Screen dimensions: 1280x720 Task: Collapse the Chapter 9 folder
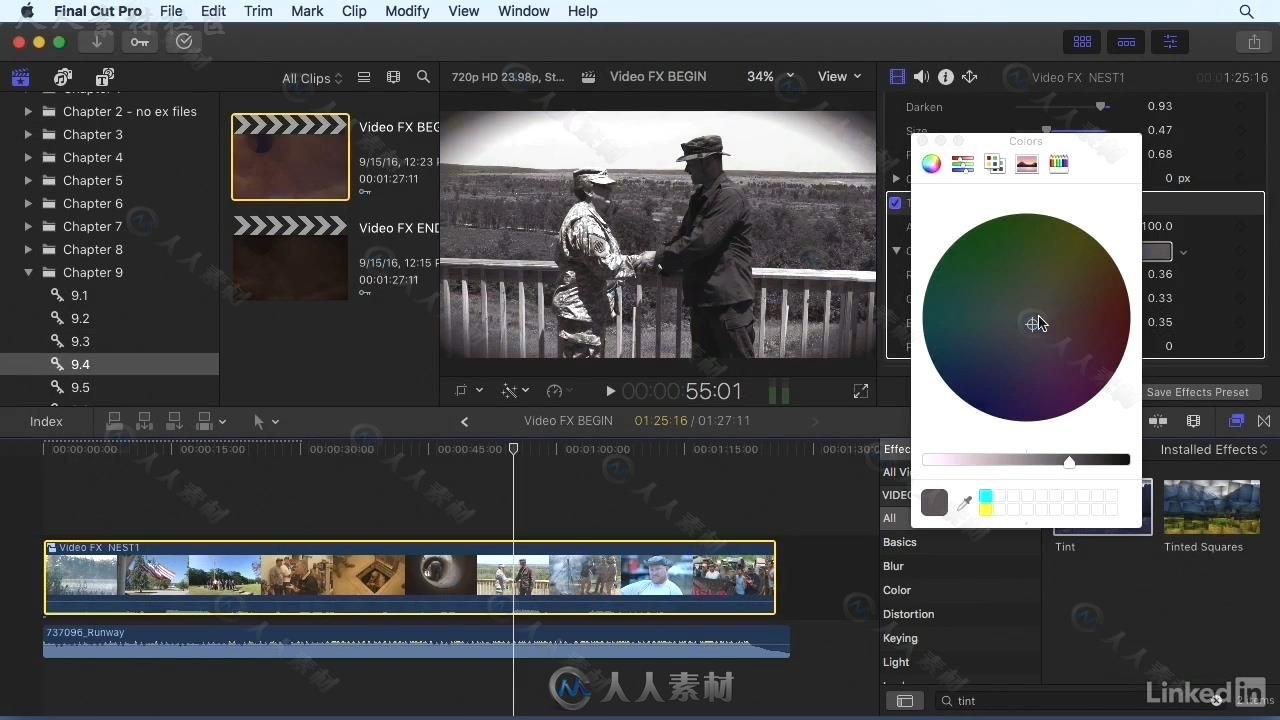click(28, 273)
